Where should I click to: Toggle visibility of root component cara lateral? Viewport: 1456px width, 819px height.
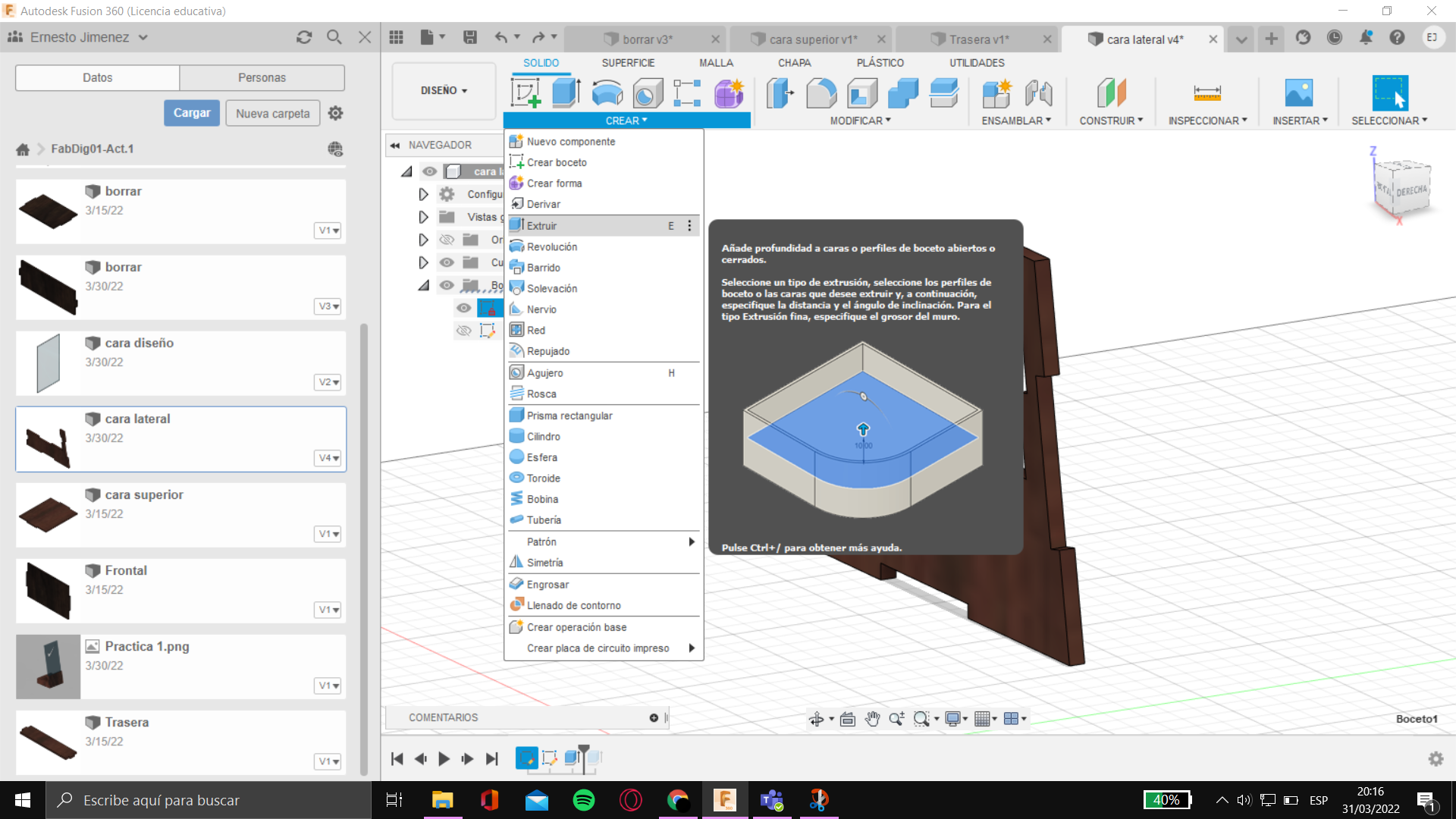429,171
